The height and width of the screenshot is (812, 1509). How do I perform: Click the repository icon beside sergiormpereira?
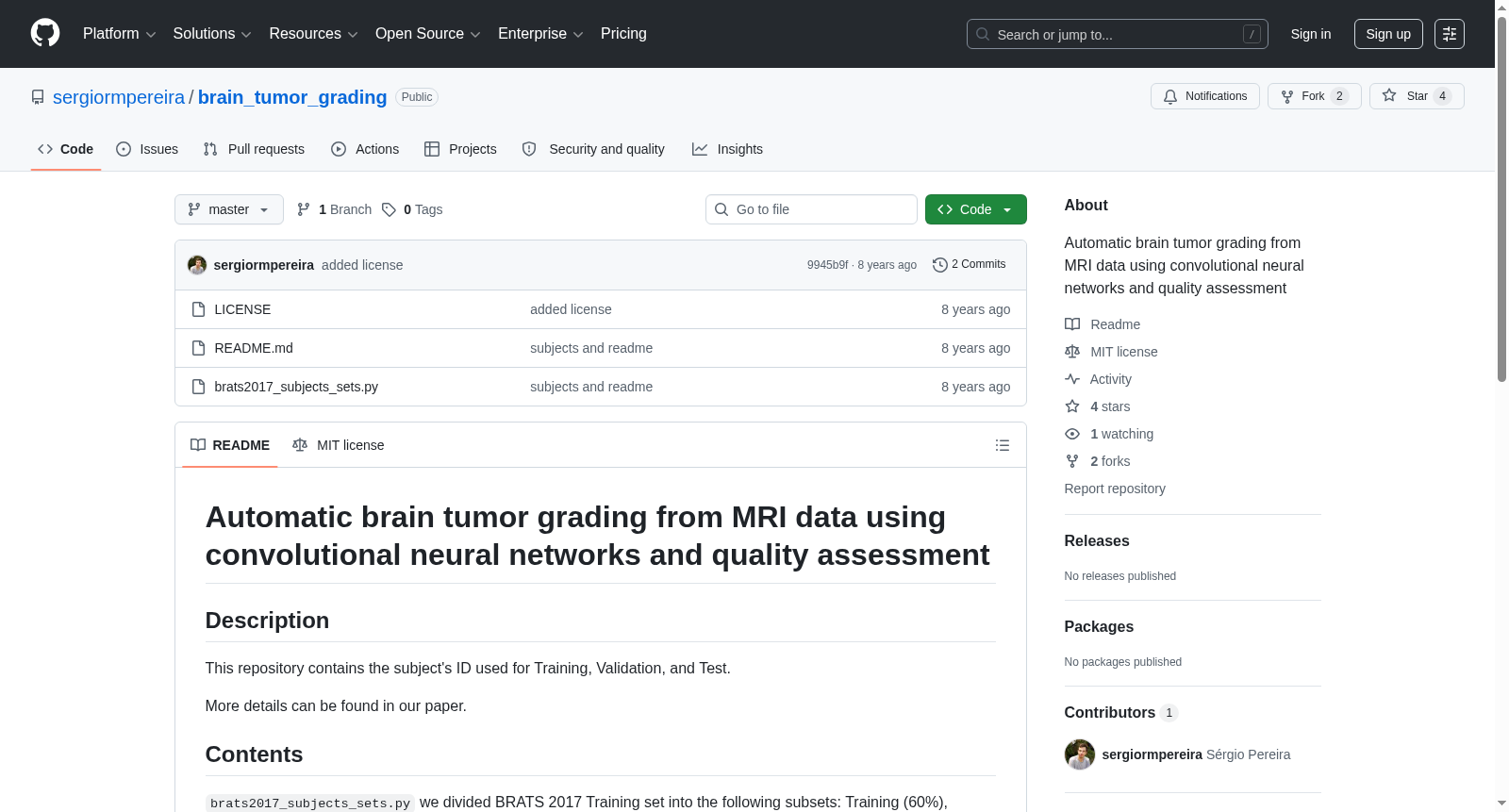[x=38, y=97]
